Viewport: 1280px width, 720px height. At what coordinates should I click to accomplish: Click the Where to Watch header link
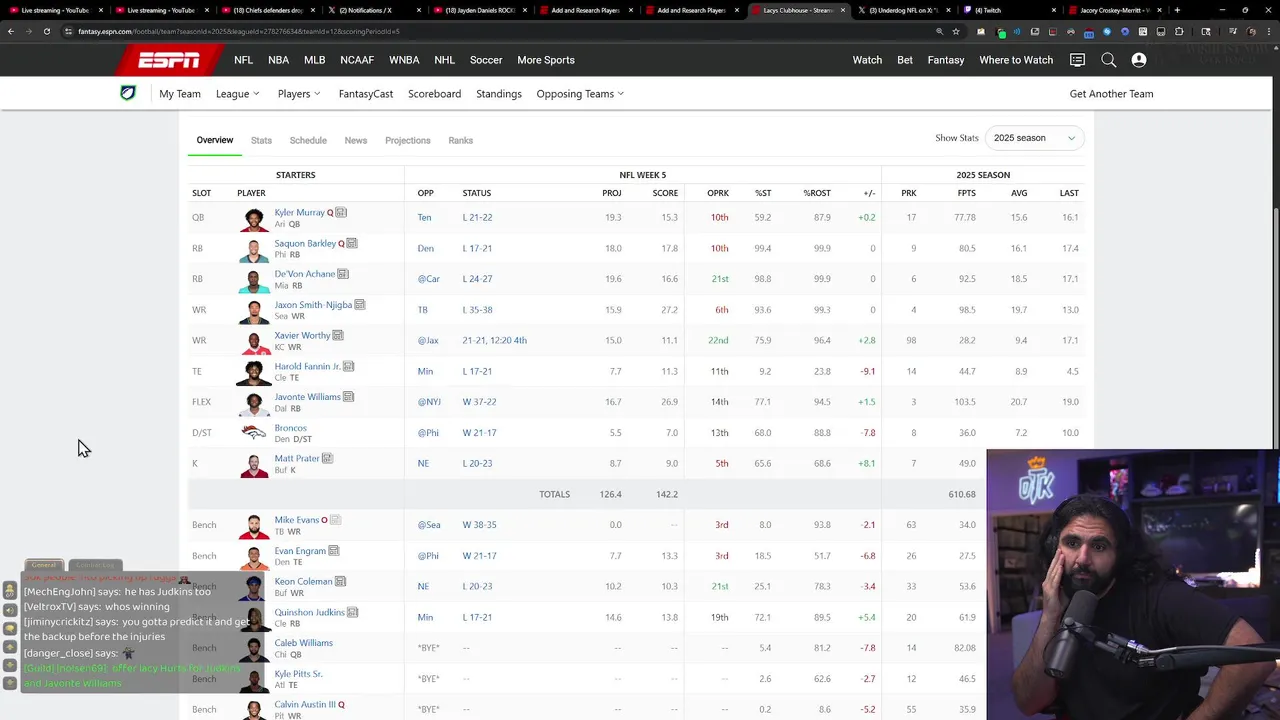coord(1016,60)
